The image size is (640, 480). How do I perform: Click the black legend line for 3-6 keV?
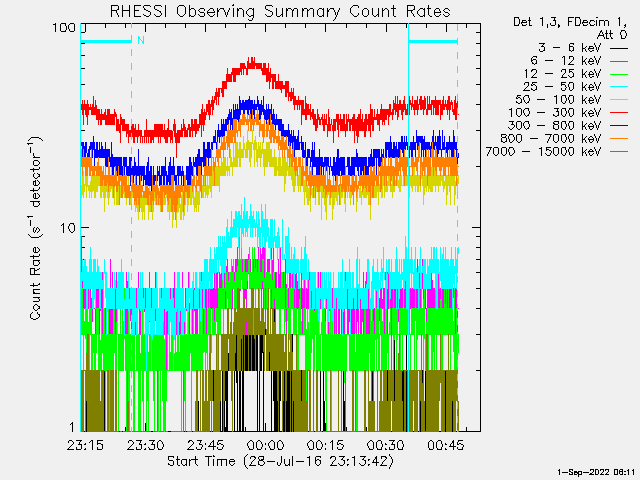[x=619, y=49]
